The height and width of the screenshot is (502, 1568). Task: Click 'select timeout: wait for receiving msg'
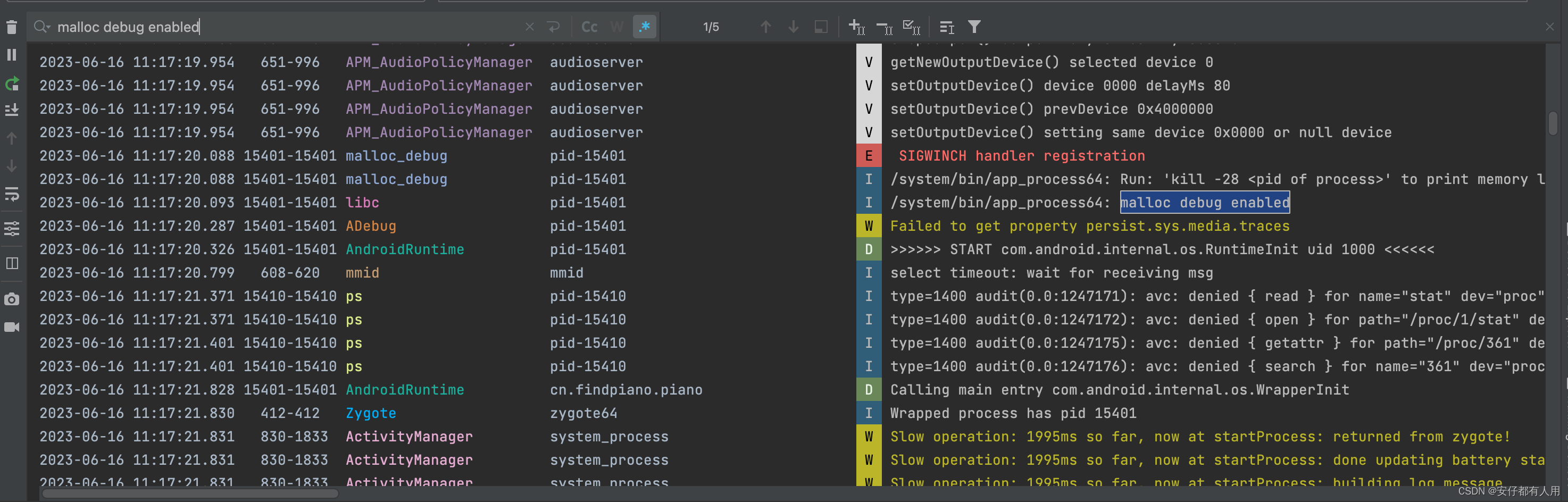pyautogui.click(x=1052, y=273)
